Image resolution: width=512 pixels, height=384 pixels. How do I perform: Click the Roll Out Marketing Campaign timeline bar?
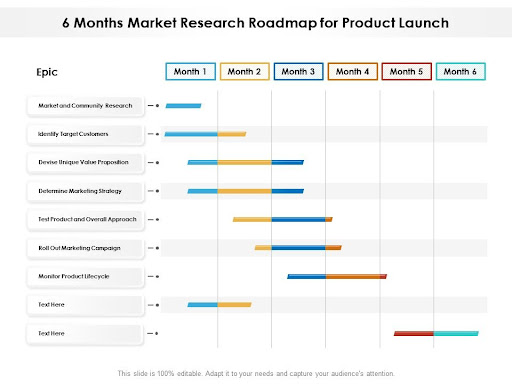point(298,248)
